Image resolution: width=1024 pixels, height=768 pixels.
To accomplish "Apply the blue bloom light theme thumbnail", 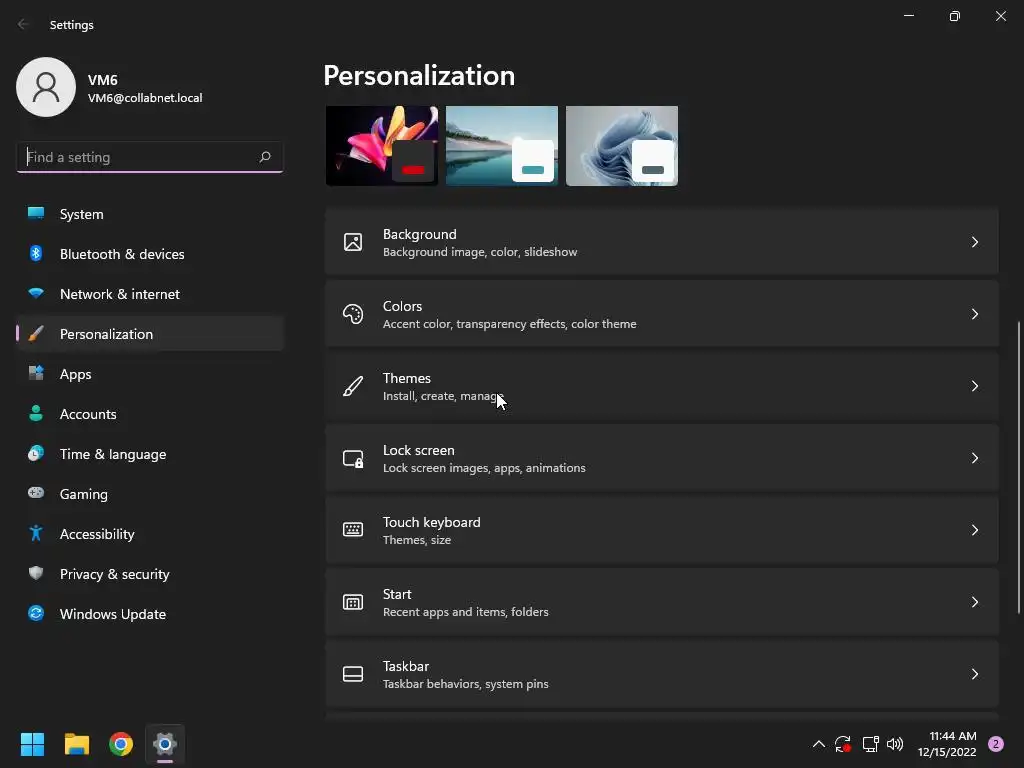I will click(622, 146).
